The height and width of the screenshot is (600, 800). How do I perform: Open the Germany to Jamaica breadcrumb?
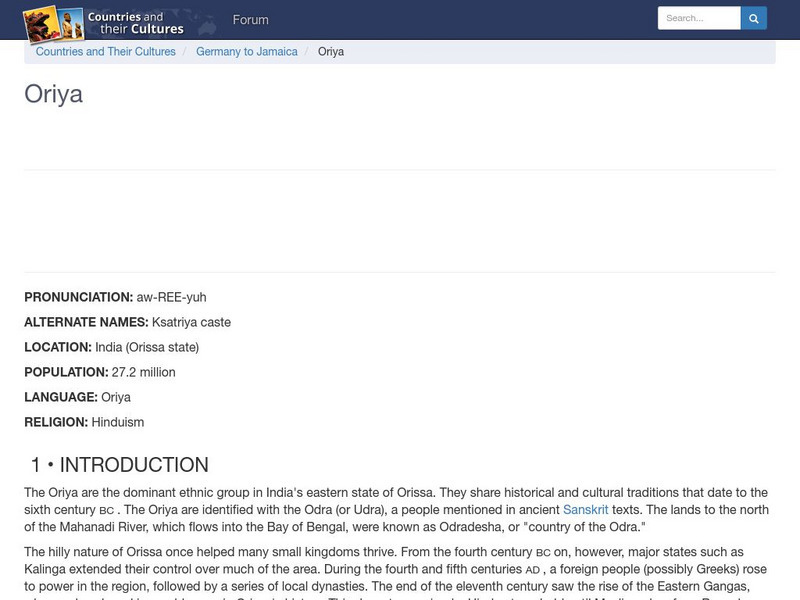pos(246,52)
